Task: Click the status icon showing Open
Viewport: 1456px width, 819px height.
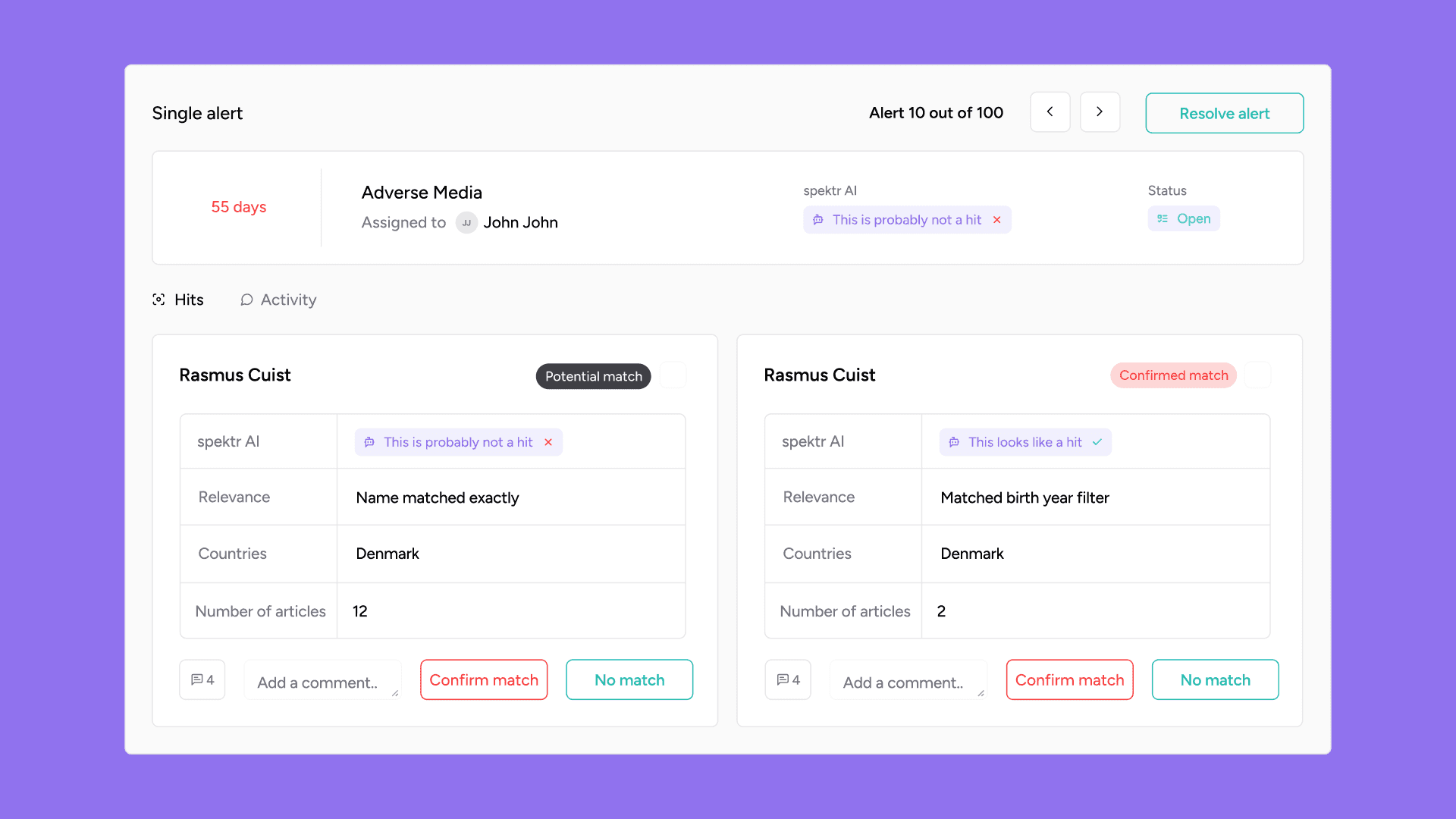Action: 1163,218
